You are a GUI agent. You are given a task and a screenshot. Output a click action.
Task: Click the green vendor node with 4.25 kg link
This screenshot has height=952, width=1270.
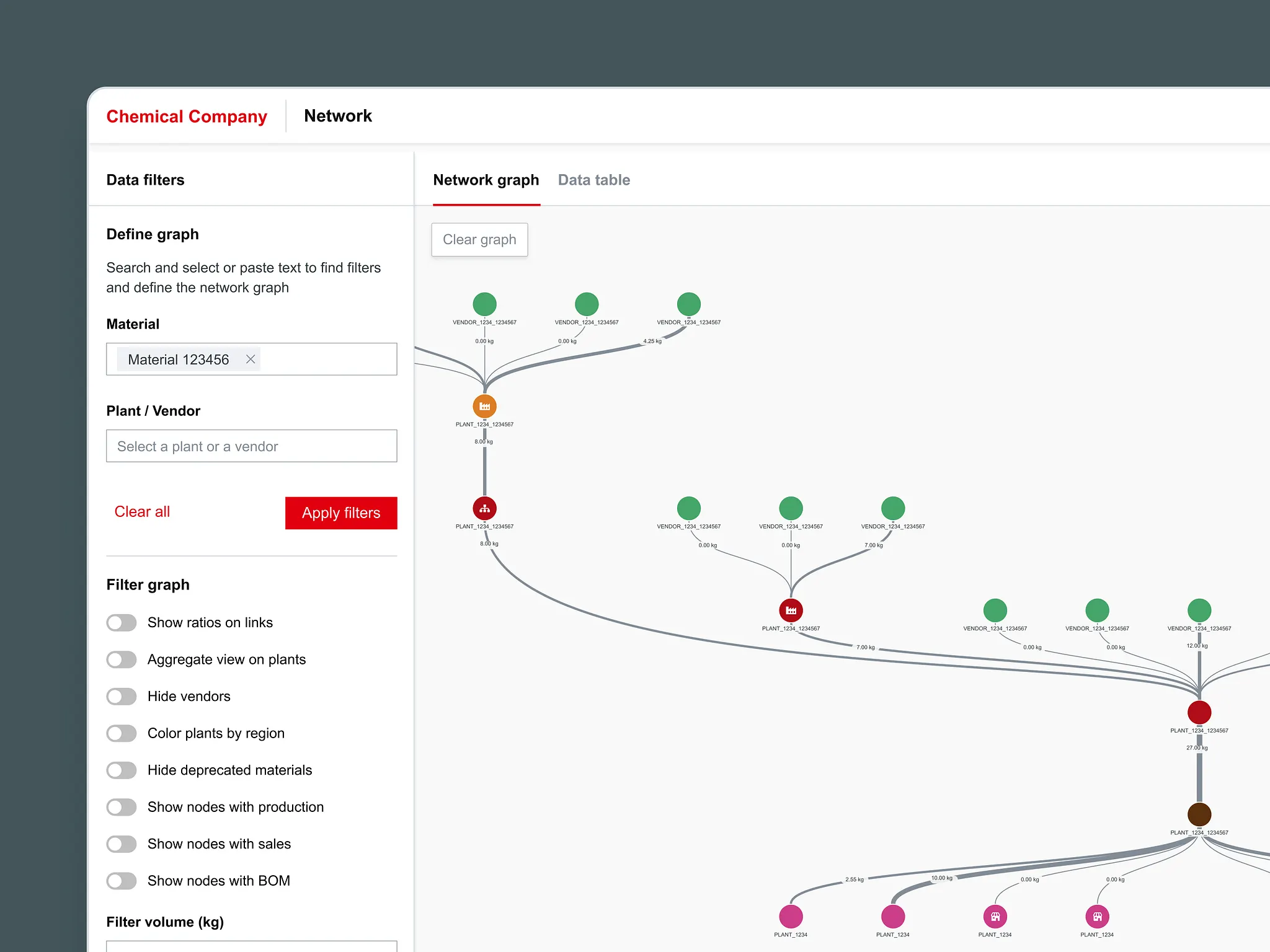point(688,304)
